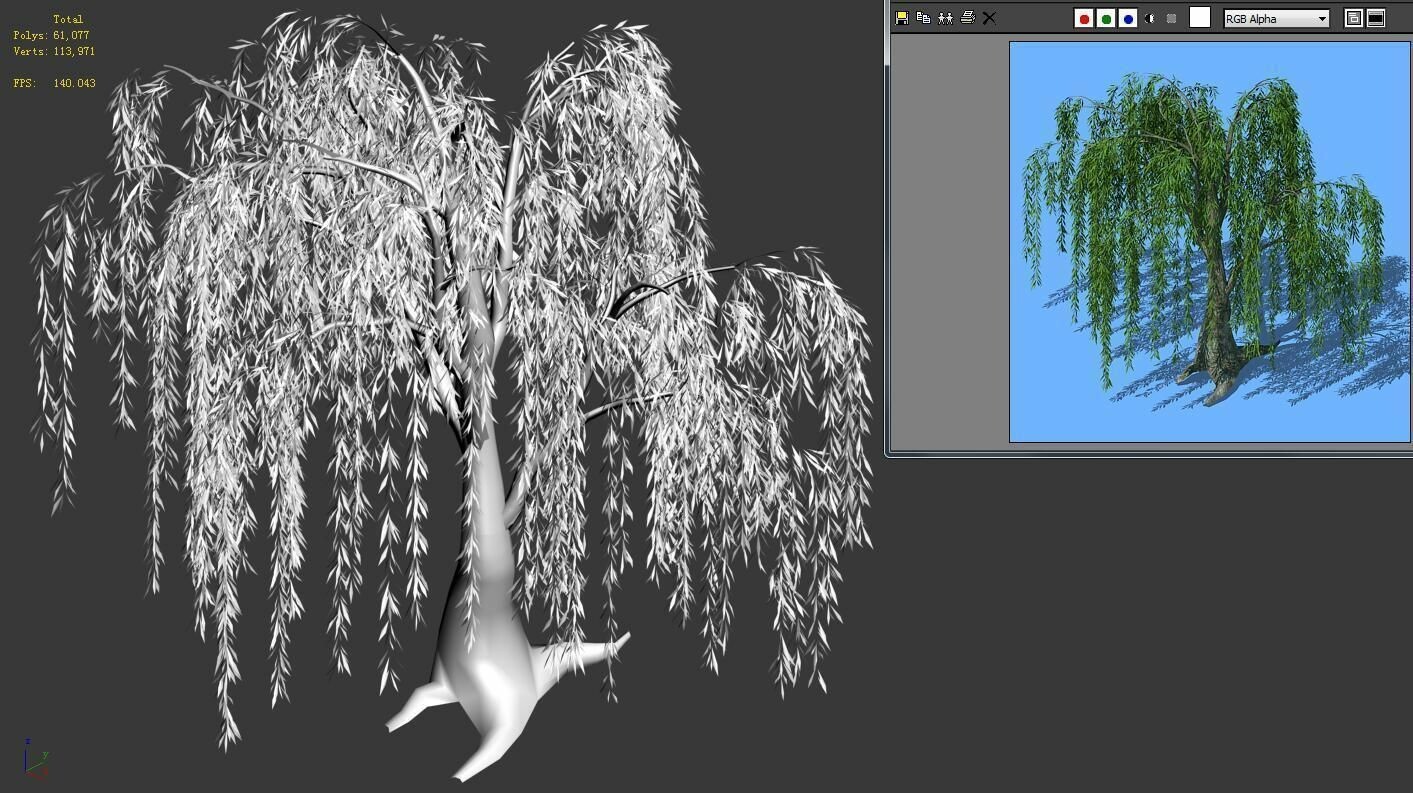Copy the rendered image to the clipboard
Screen dimensions: 1413x793
[923, 17]
